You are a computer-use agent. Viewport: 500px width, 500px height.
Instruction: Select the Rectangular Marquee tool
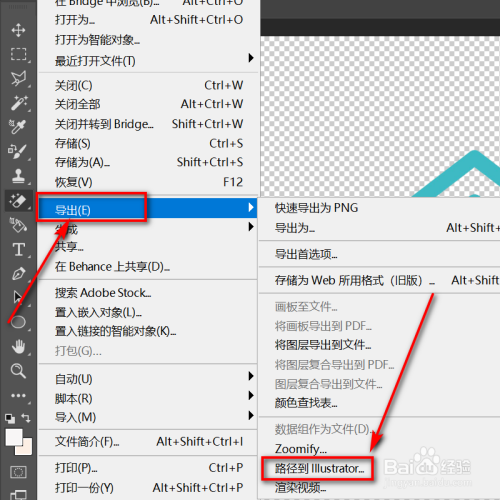(18, 54)
